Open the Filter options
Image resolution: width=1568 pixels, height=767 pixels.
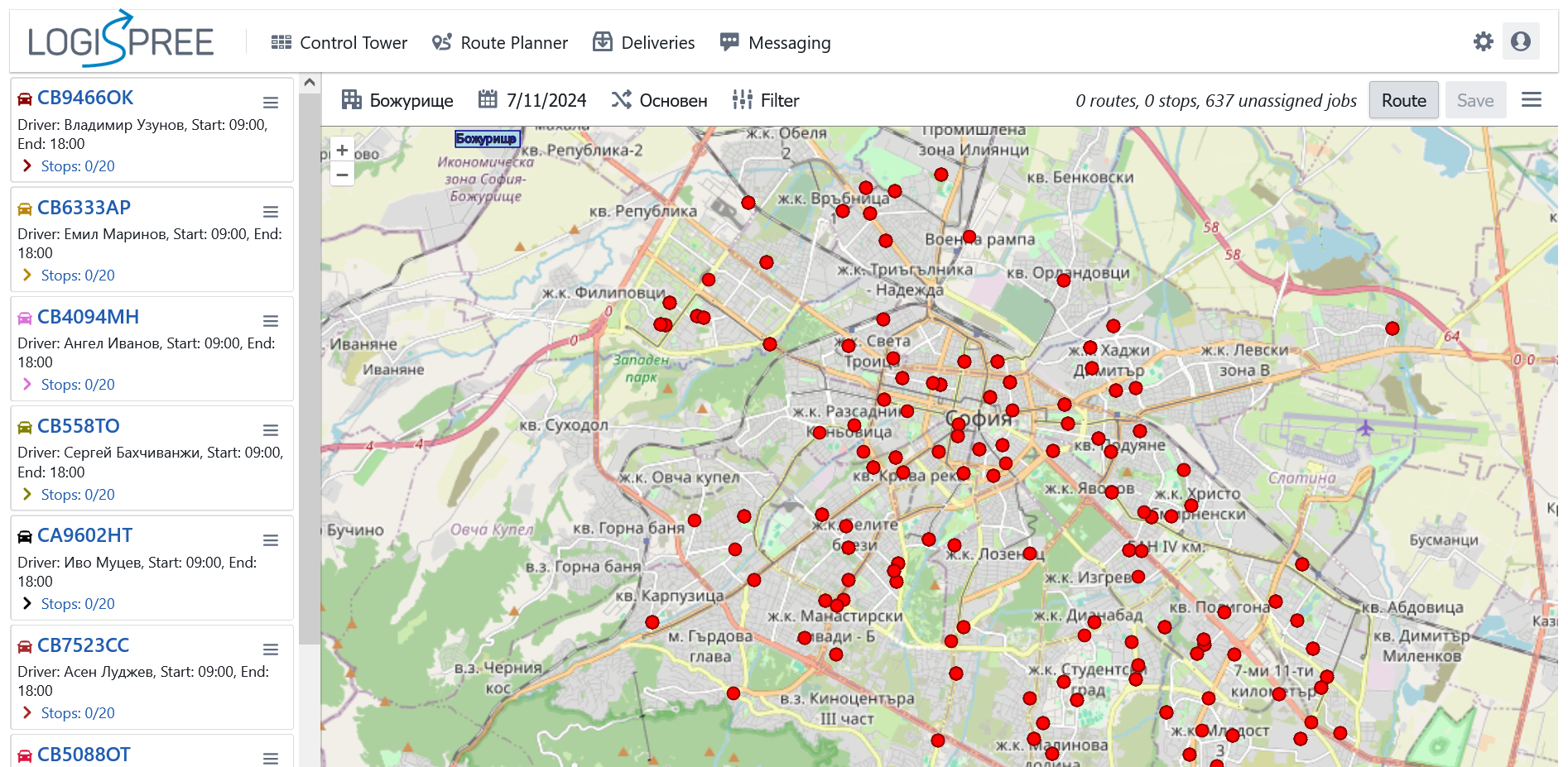tap(766, 100)
